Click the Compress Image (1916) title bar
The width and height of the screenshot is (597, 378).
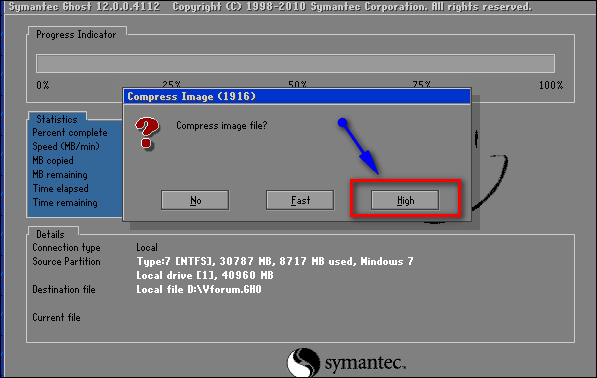point(297,96)
